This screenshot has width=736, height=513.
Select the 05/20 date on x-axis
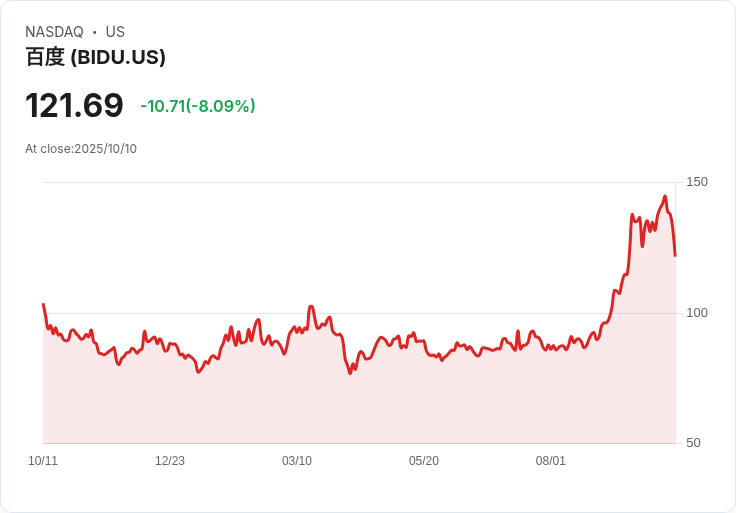coord(424,461)
